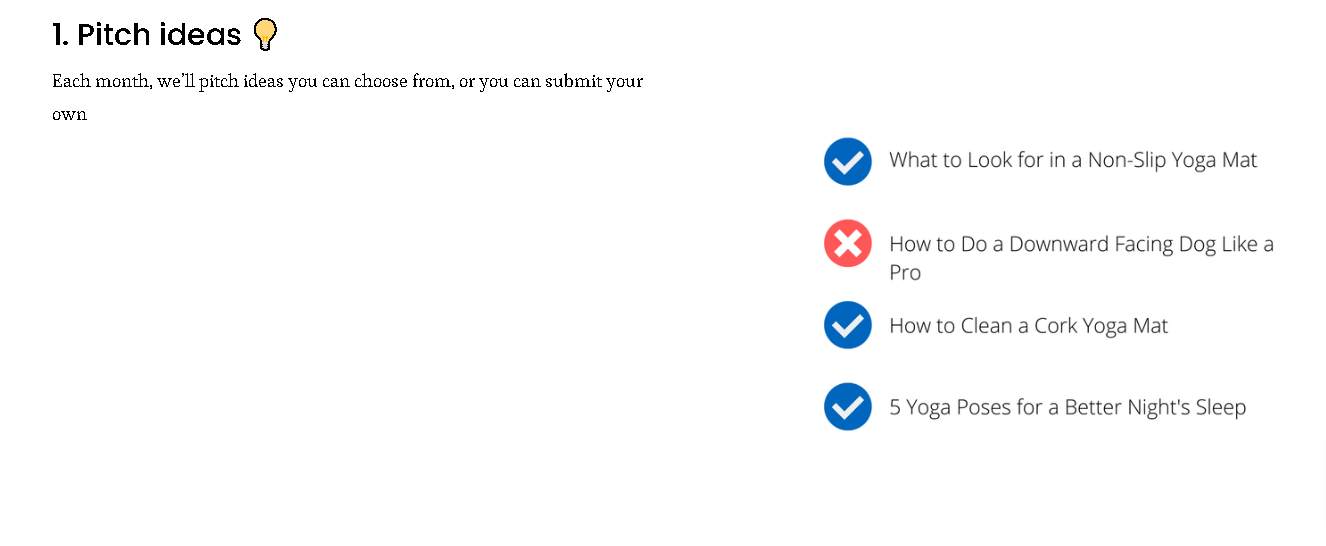Click the red X icon for Downward Facing Dog

pyautogui.click(x=848, y=244)
